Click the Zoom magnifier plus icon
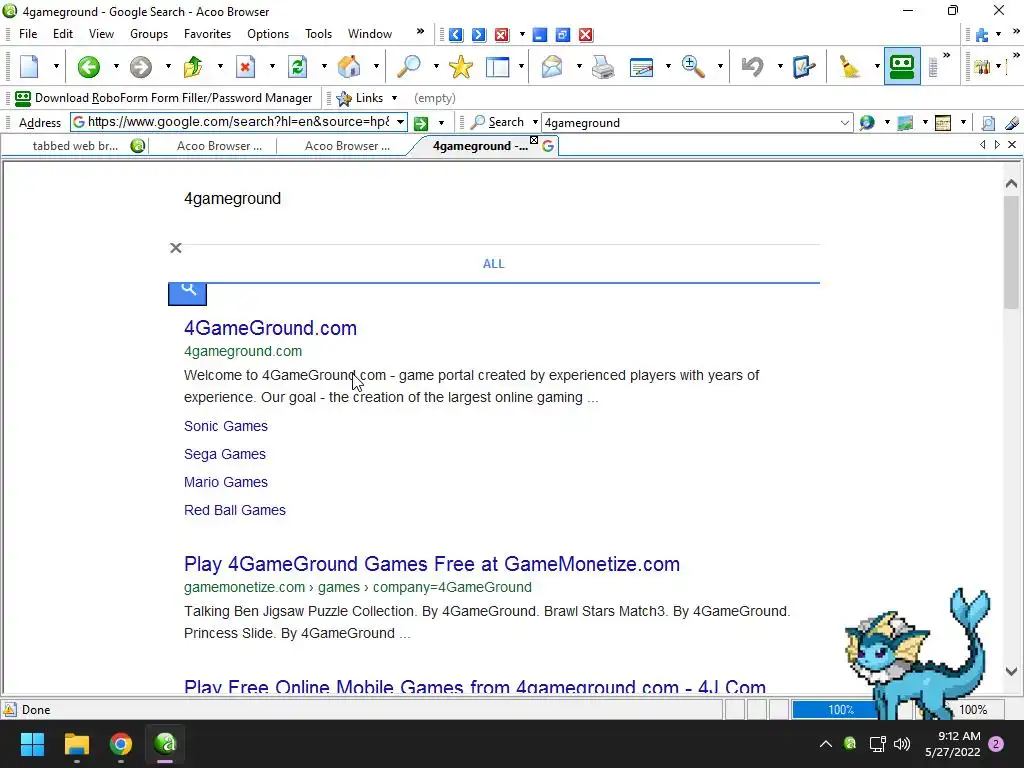This screenshot has width=1024, height=768. 693,66
